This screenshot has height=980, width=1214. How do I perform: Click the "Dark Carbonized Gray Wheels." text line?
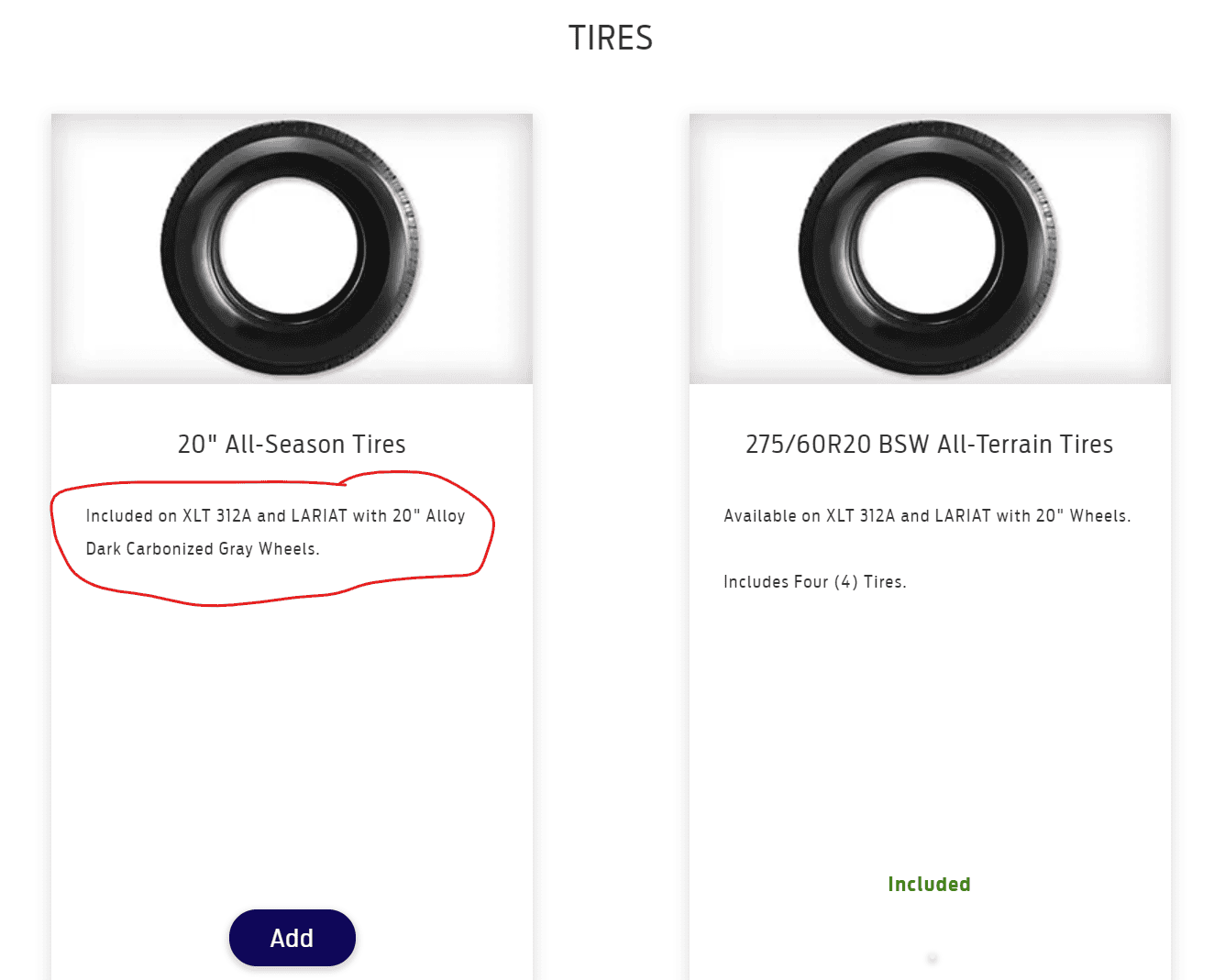pyautogui.click(x=203, y=549)
